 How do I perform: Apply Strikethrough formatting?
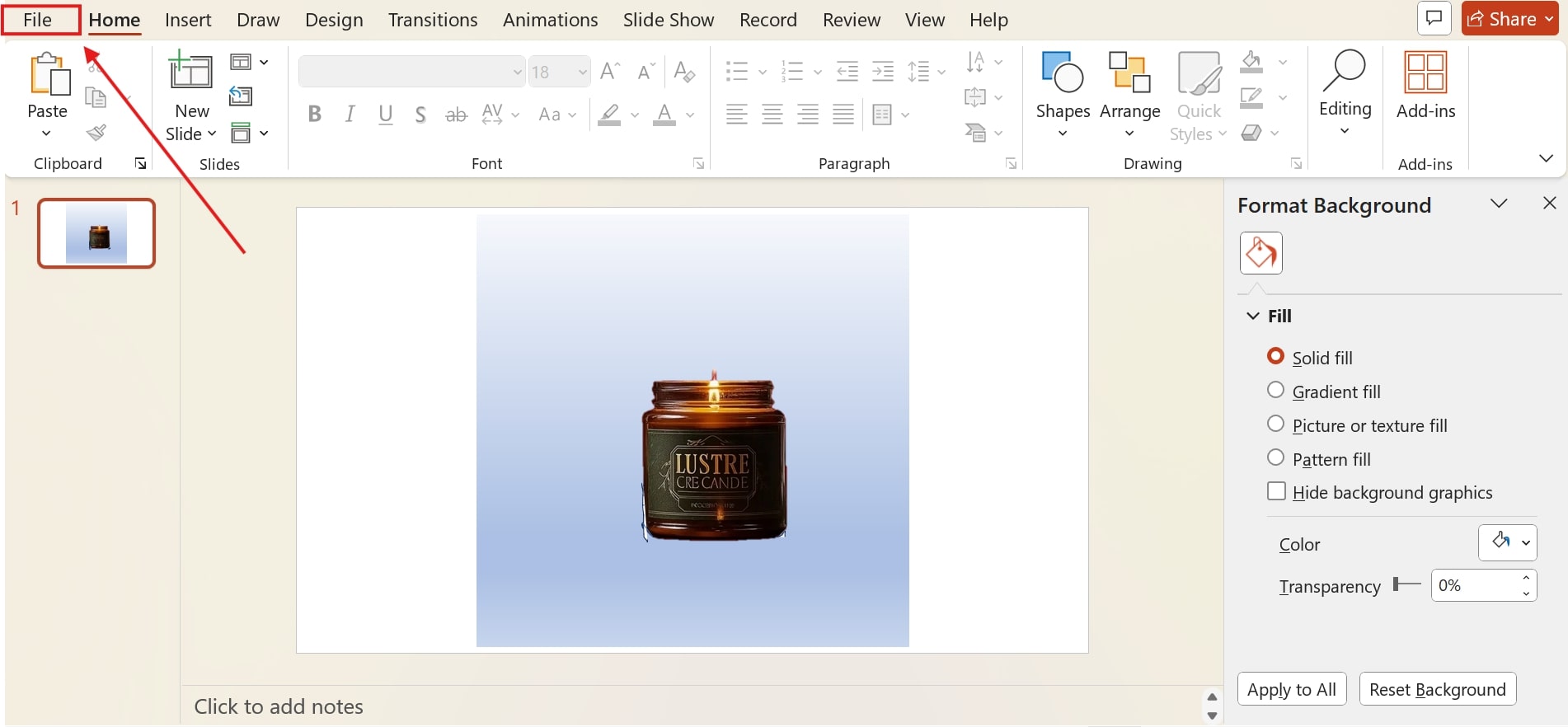(x=456, y=115)
